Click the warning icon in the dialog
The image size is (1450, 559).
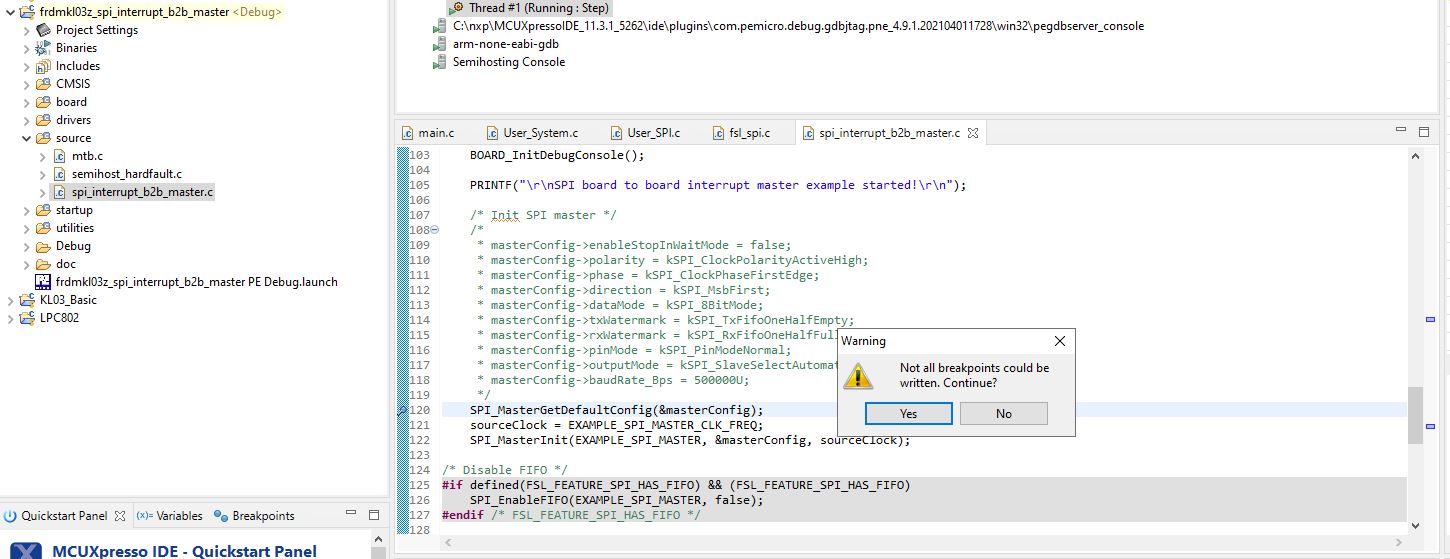(859, 375)
